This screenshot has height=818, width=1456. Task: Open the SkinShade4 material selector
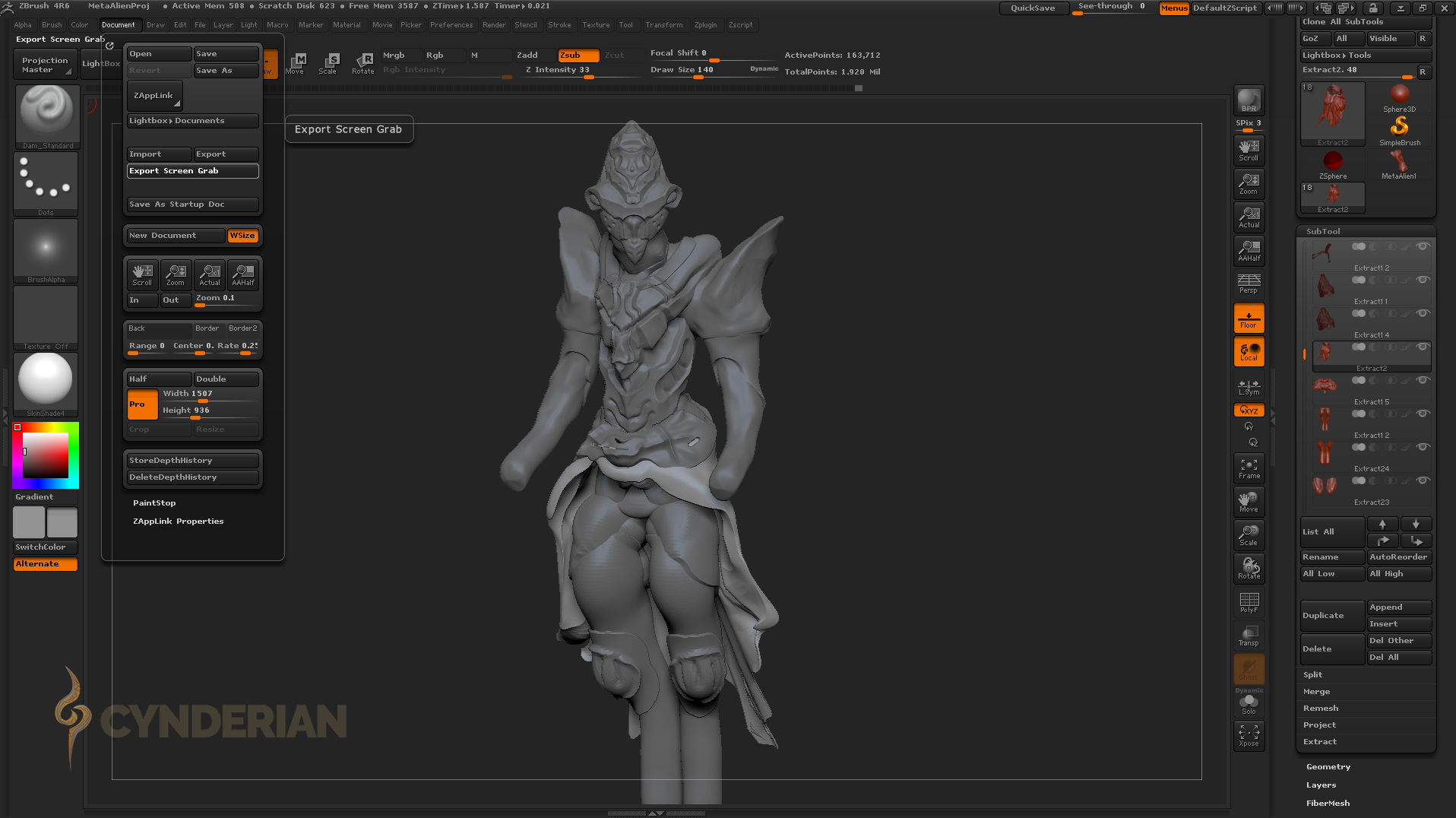coord(46,384)
